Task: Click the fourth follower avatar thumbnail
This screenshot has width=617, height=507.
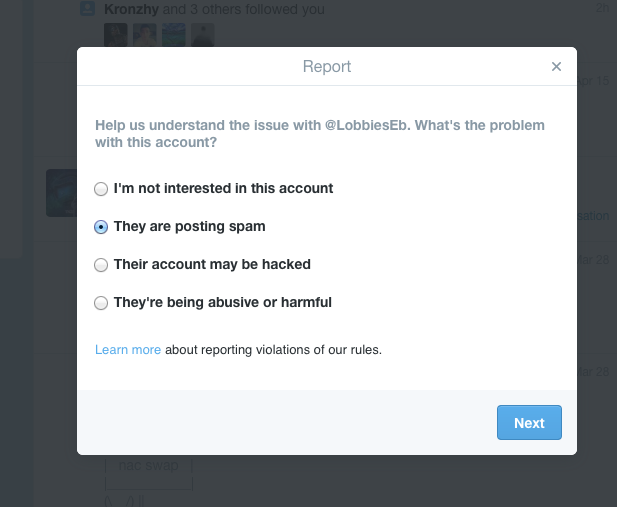Action: tap(203, 35)
